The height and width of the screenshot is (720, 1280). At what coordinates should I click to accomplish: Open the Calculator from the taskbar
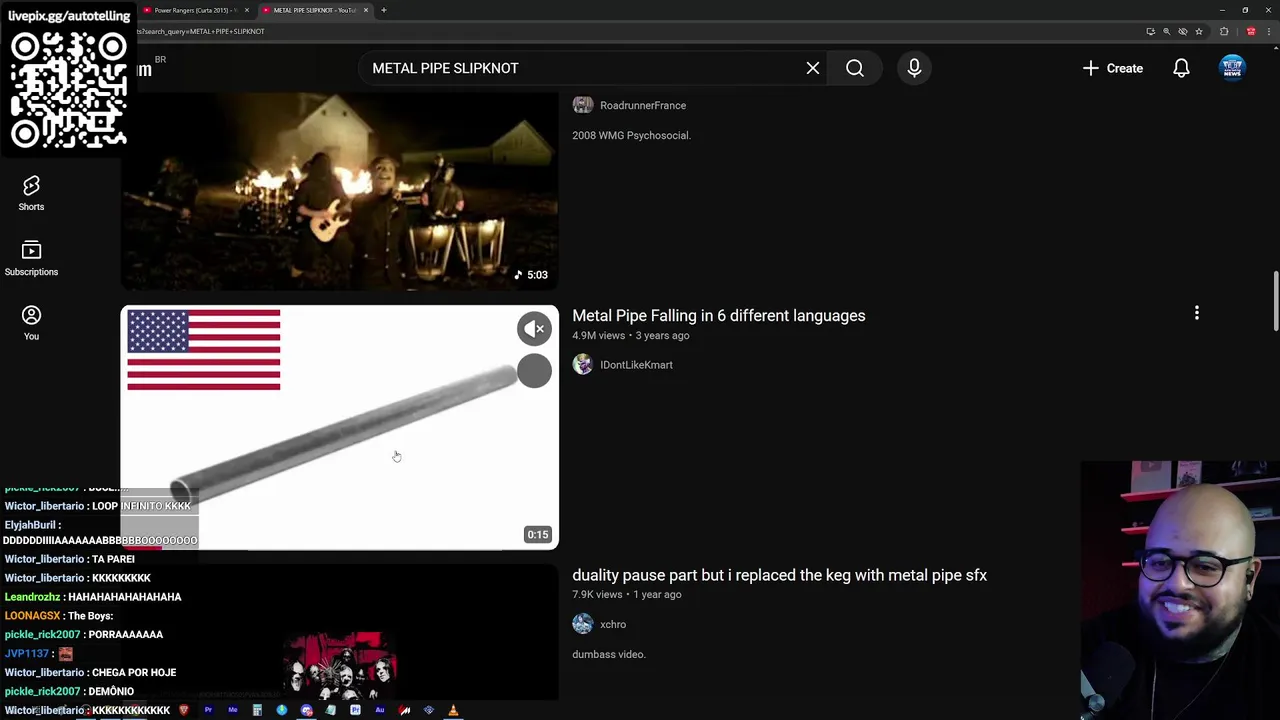point(257,710)
